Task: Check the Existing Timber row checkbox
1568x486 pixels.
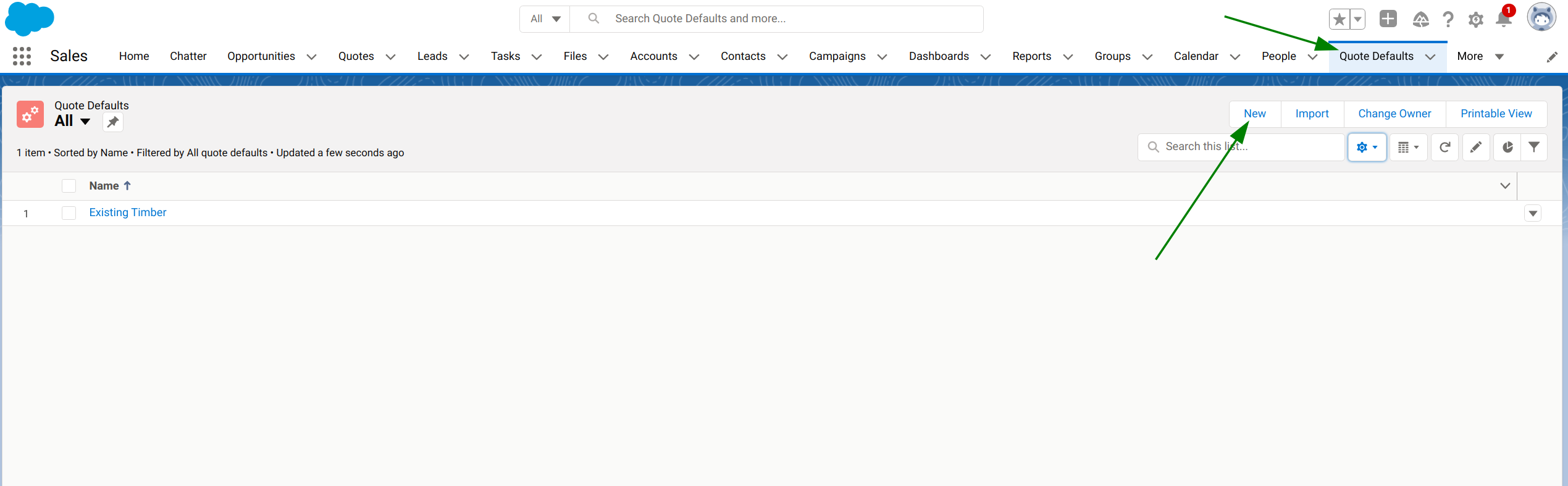Action: (x=69, y=213)
